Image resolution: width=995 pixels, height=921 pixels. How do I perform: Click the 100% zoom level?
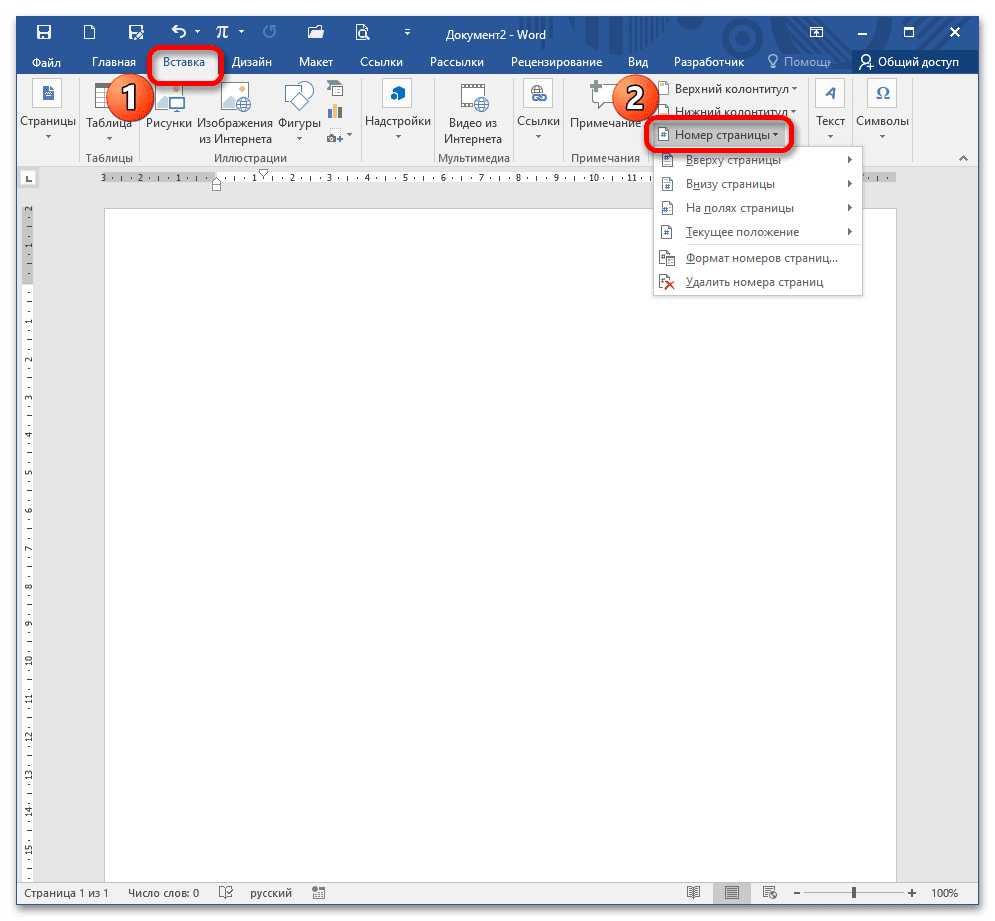pos(944,893)
